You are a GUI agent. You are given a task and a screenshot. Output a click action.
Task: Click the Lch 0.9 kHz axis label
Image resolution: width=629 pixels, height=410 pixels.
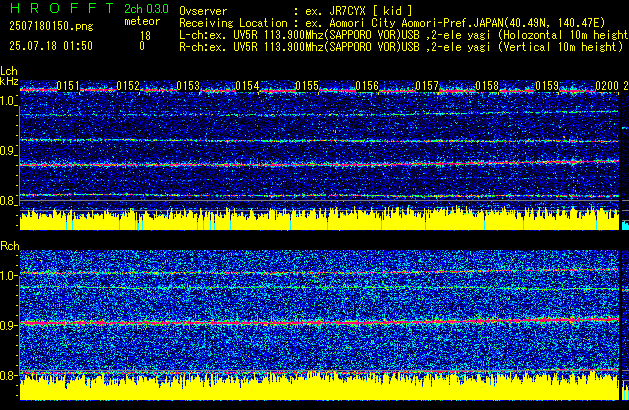click(8, 151)
